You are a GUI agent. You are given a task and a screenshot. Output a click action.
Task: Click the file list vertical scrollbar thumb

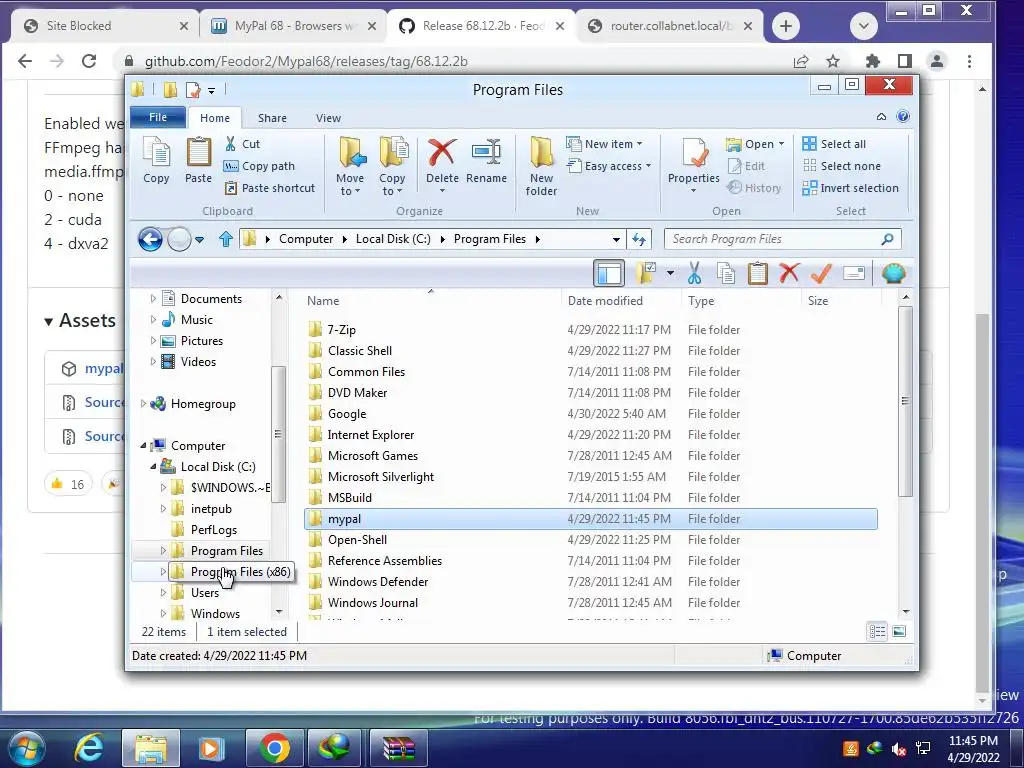[x=905, y=401]
